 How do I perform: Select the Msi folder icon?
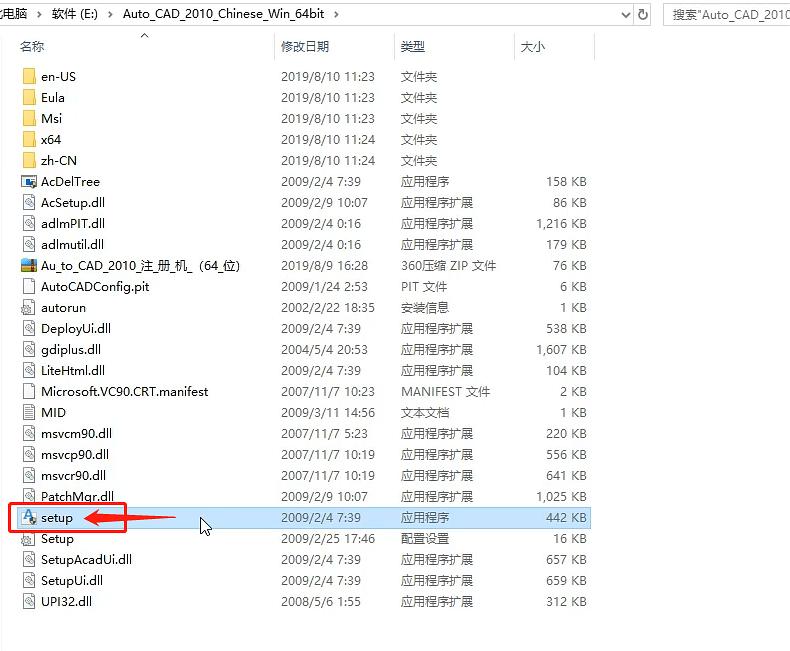coord(29,118)
